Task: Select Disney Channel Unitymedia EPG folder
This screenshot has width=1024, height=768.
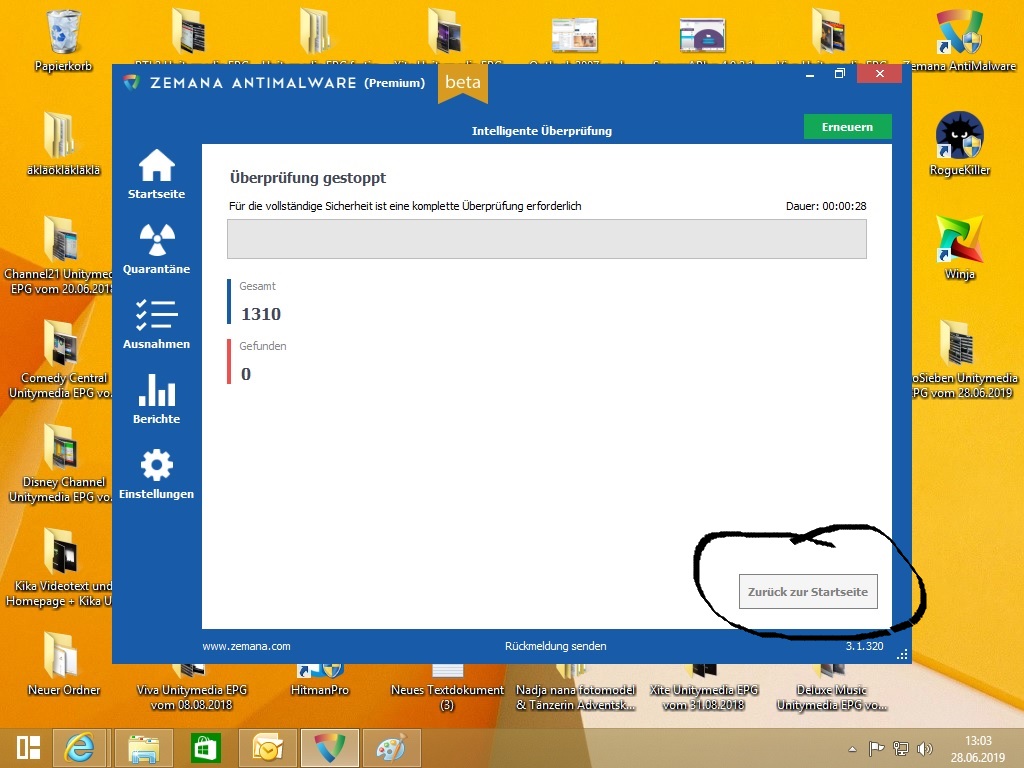Action: (60, 463)
